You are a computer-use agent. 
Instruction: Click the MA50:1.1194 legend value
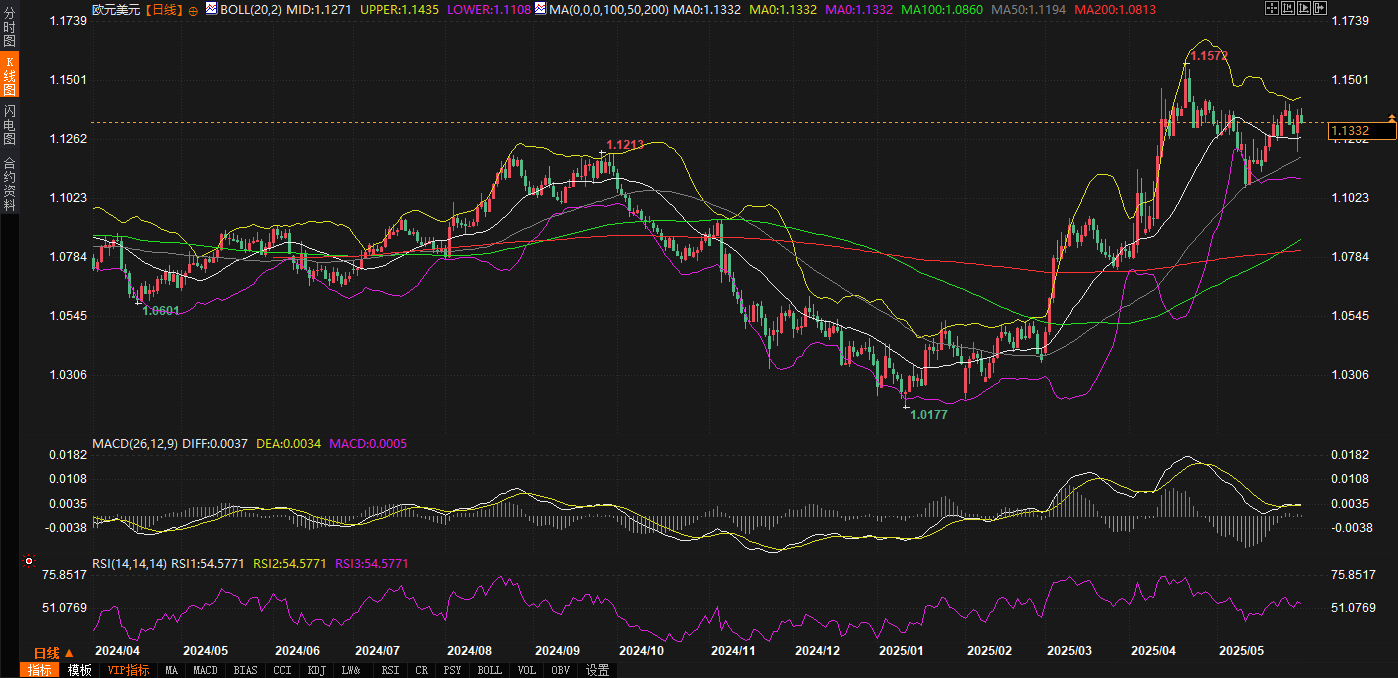click(x=1029, y=9)
